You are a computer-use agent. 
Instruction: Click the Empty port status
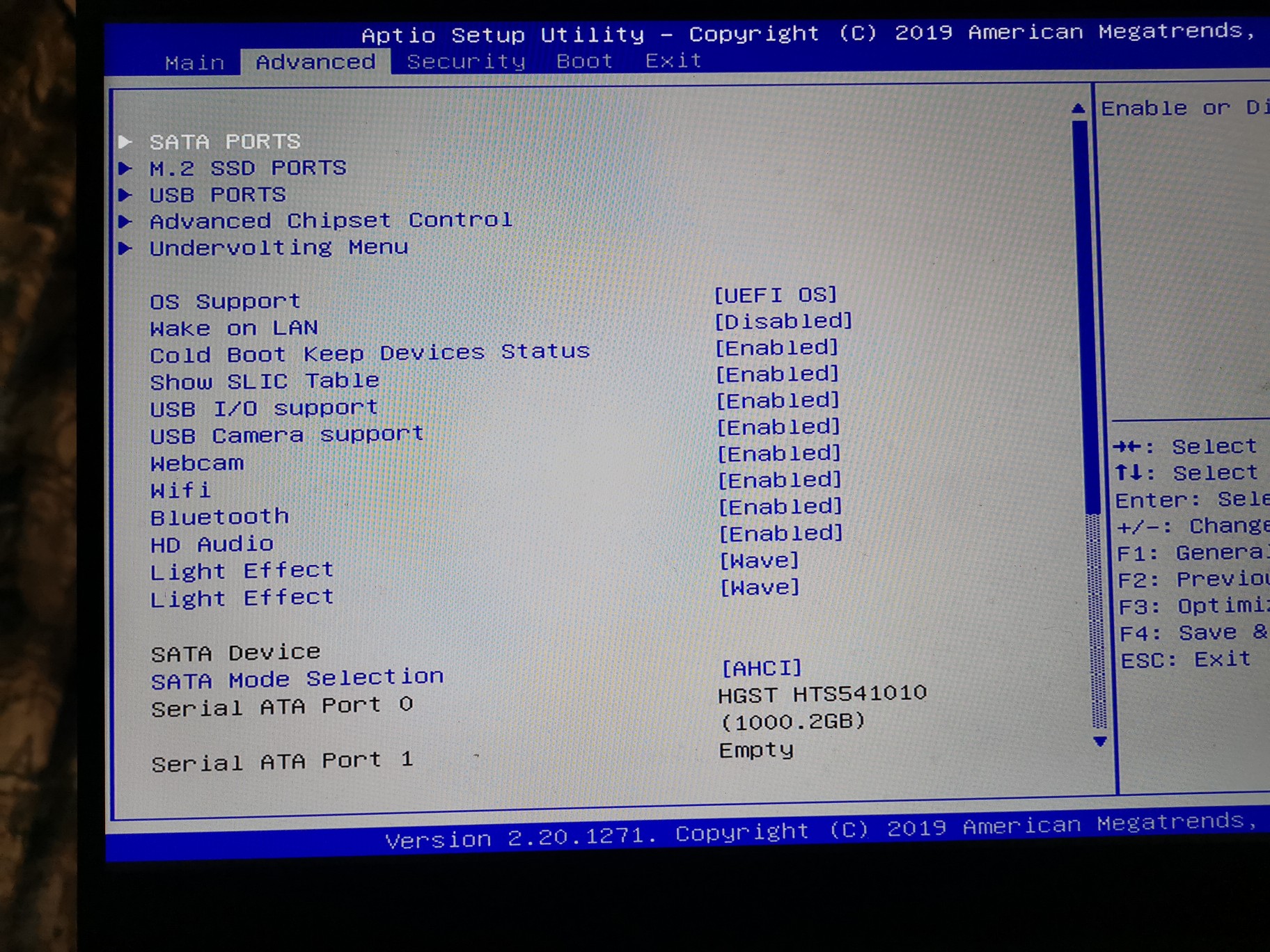pos(756,750)
